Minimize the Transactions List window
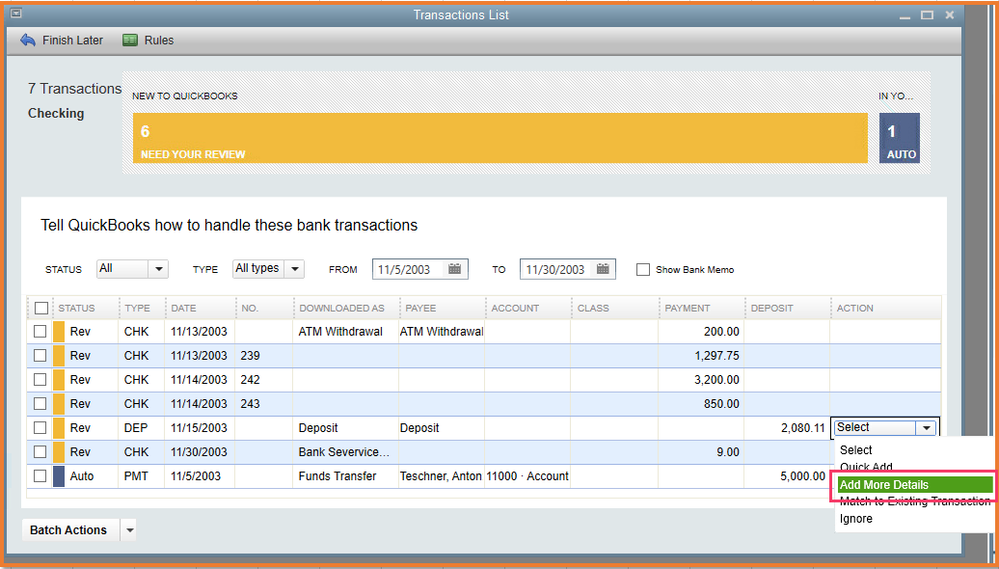 (x=905, y=15)
